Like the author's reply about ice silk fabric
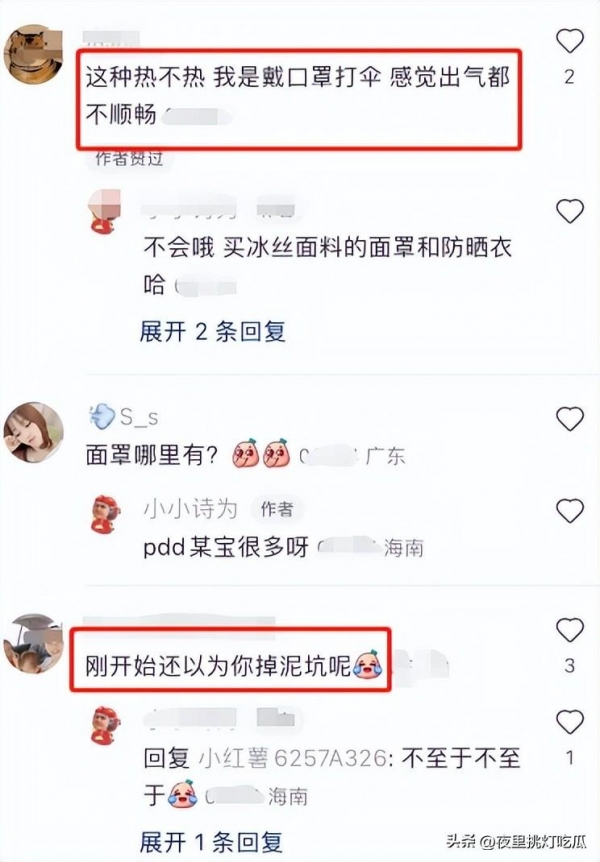600x862 pixels. tap(570, 211)
